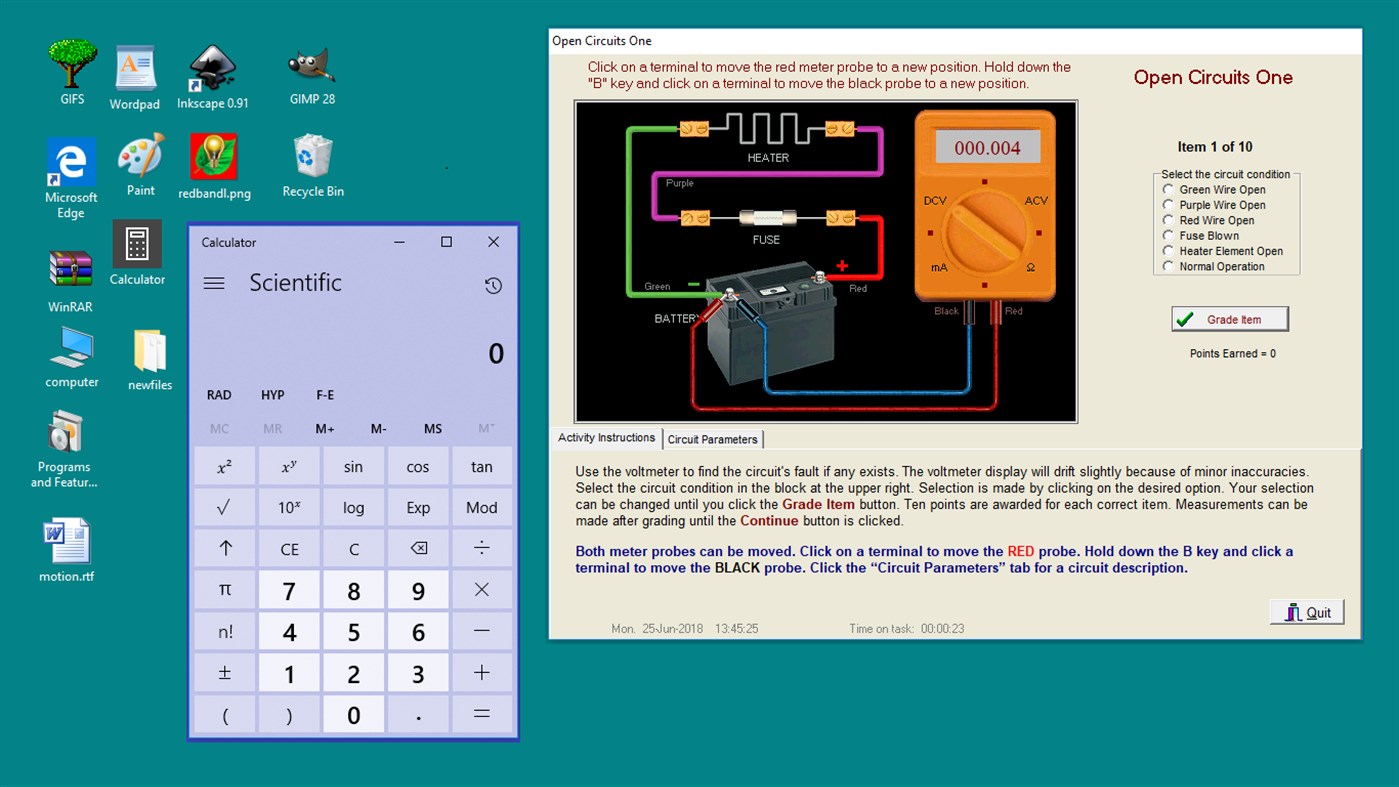Select the Green Wire Open condition
This screenshot has height=787, width=1399.
pos(1168,189)
